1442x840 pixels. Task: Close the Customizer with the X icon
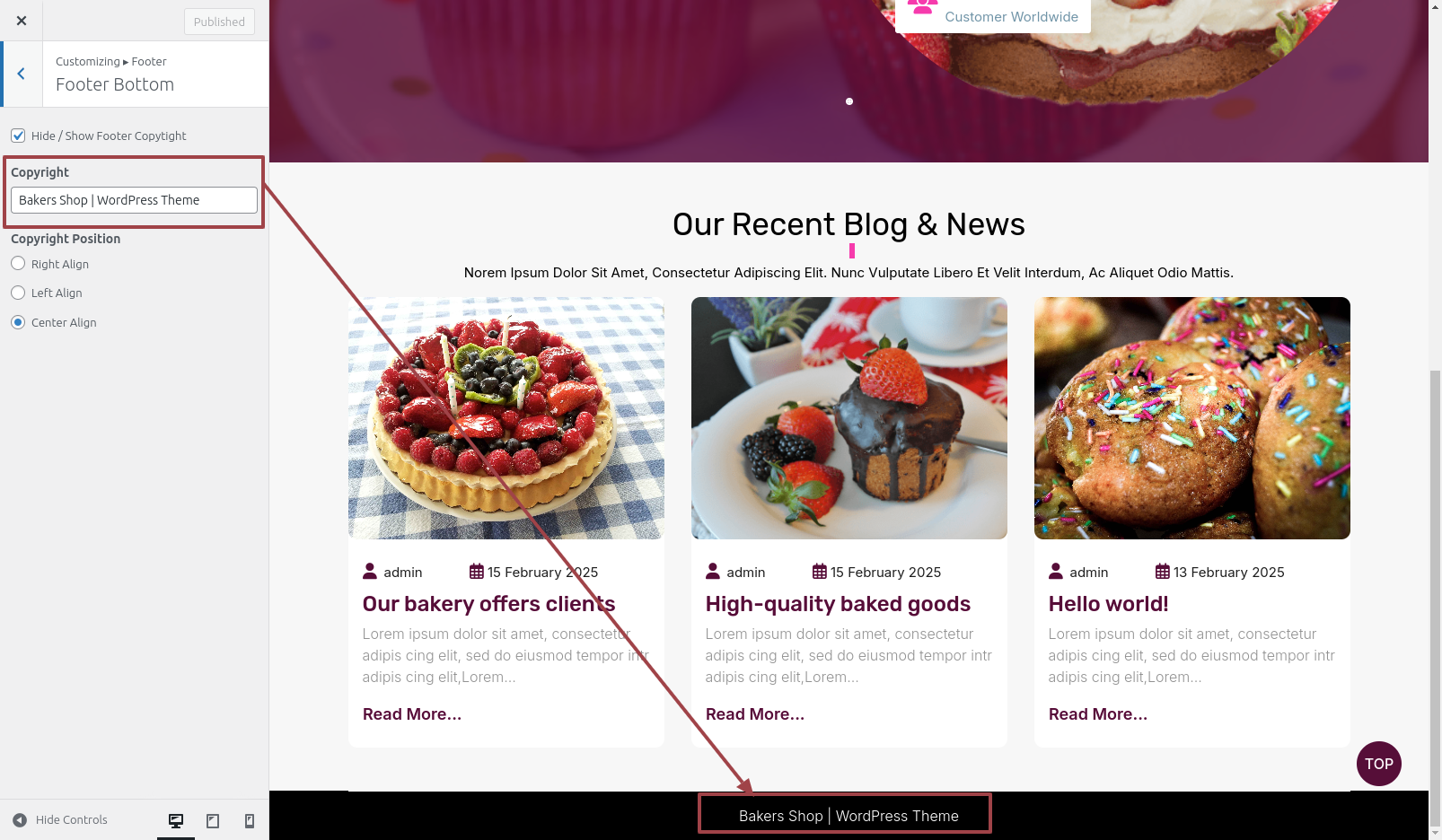coord(22,21)
